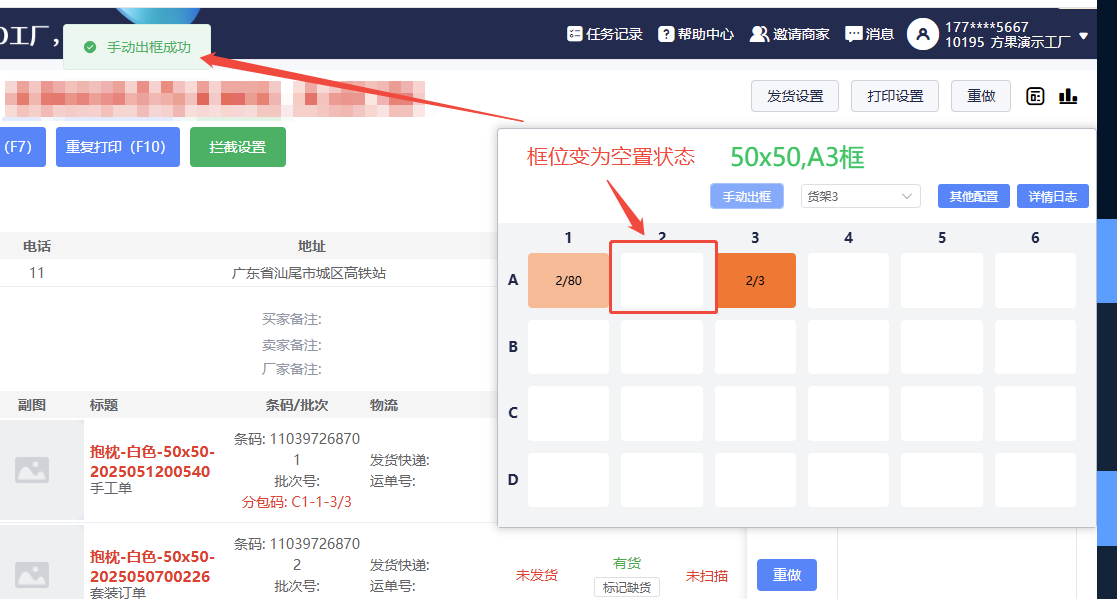The image size is (1117, 599).
Task: Click 未扫描 status text
Action: [x=707, y=575]
